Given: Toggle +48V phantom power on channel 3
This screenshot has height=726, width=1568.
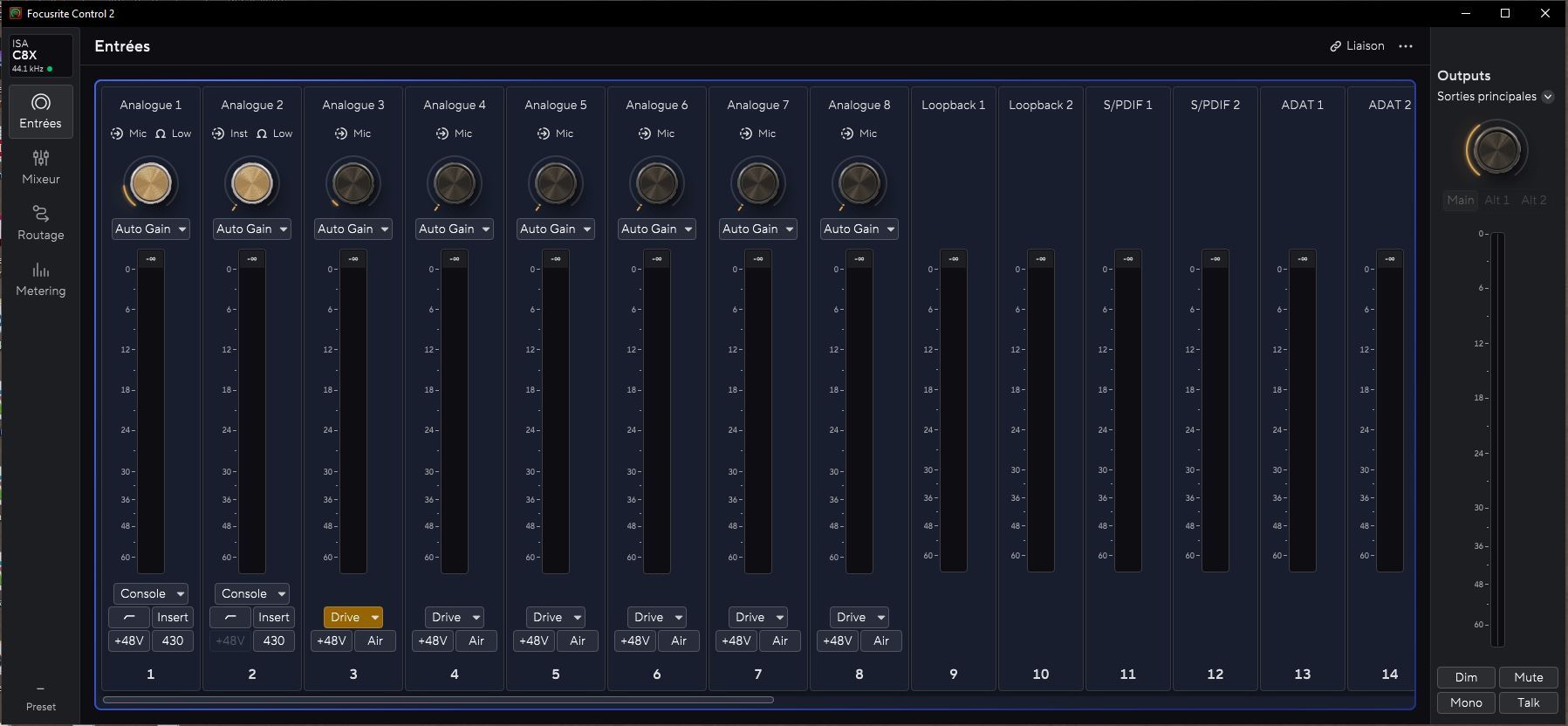Looking at the screenshot, I should coord(332,640).
